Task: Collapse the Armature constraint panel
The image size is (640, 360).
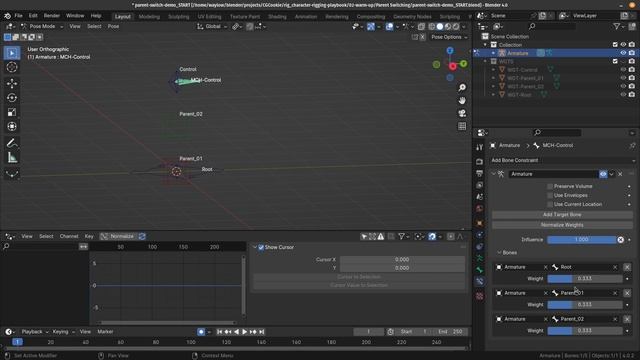Action: pos(493,174)
